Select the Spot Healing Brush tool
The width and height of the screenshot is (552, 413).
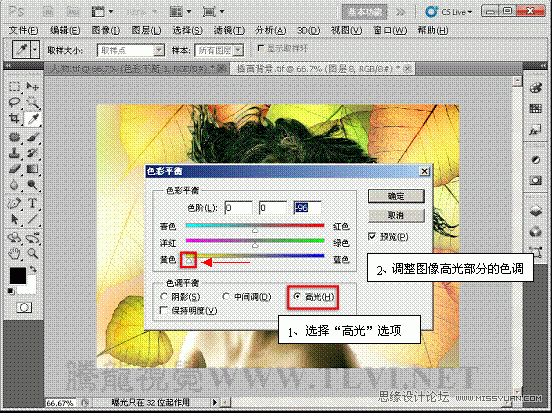coord(14,137)
